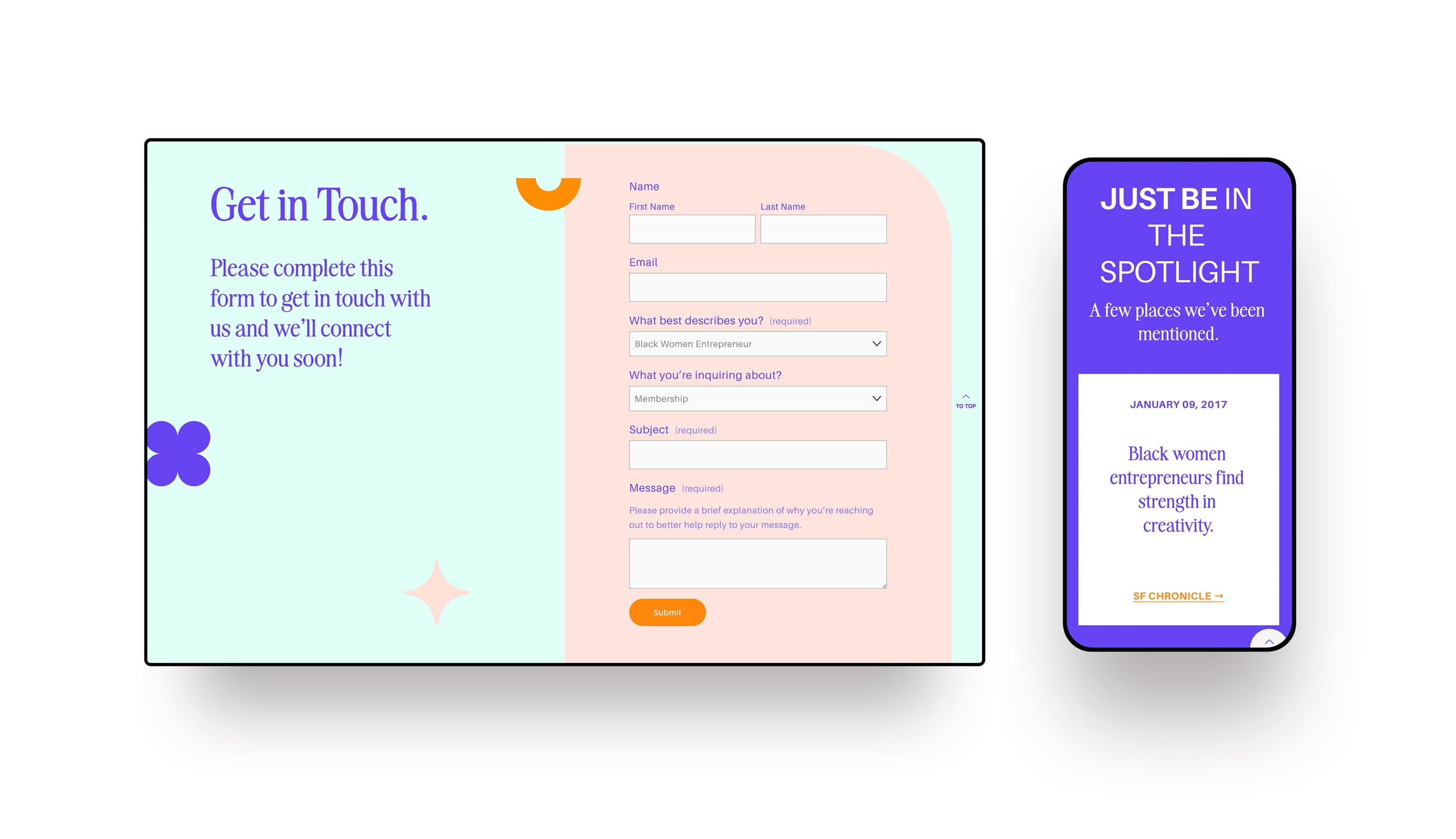Click the Email input field
This screenshot has height=839, width=1456.
pos(758,288)
